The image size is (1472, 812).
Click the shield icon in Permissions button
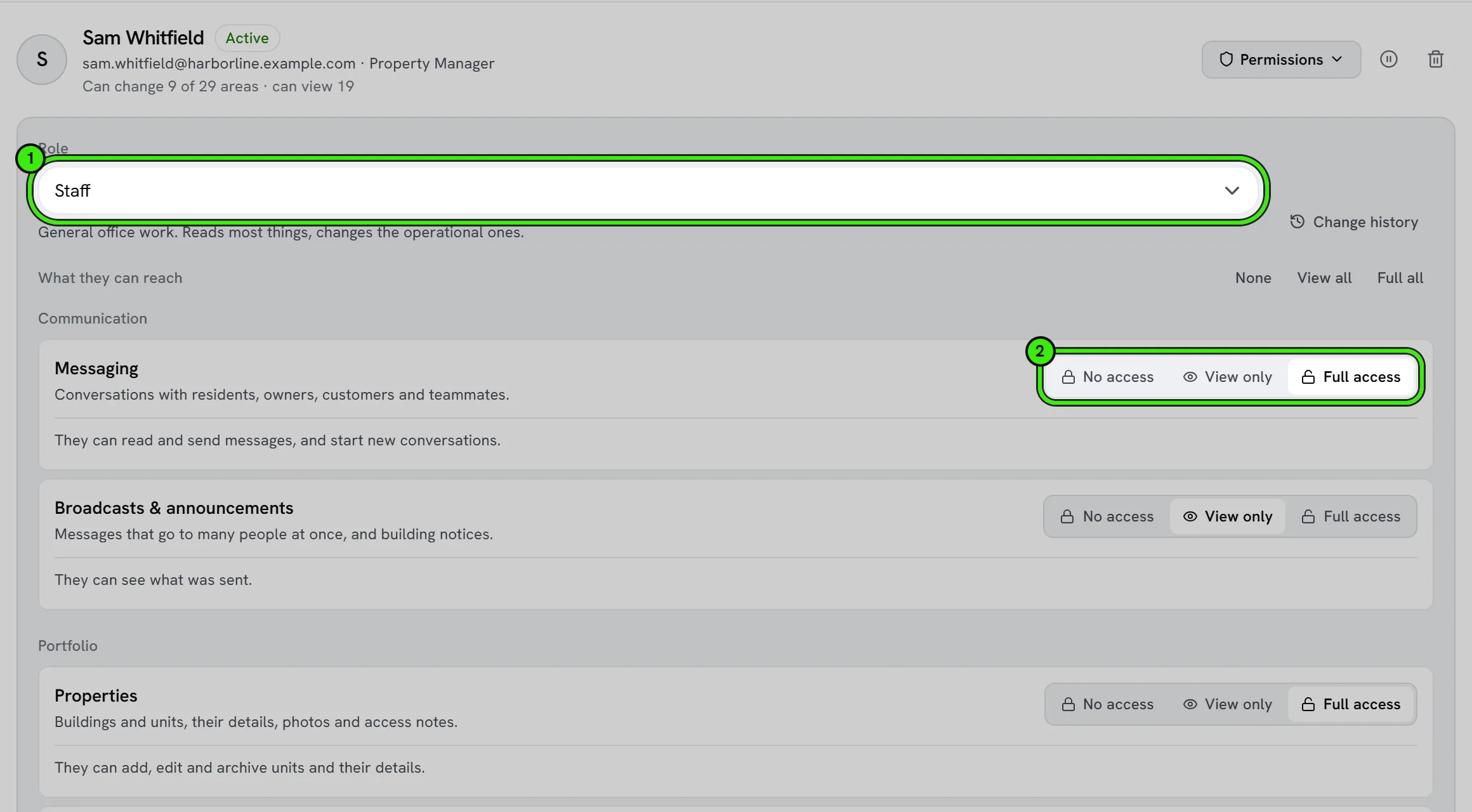coord(1226,59)
